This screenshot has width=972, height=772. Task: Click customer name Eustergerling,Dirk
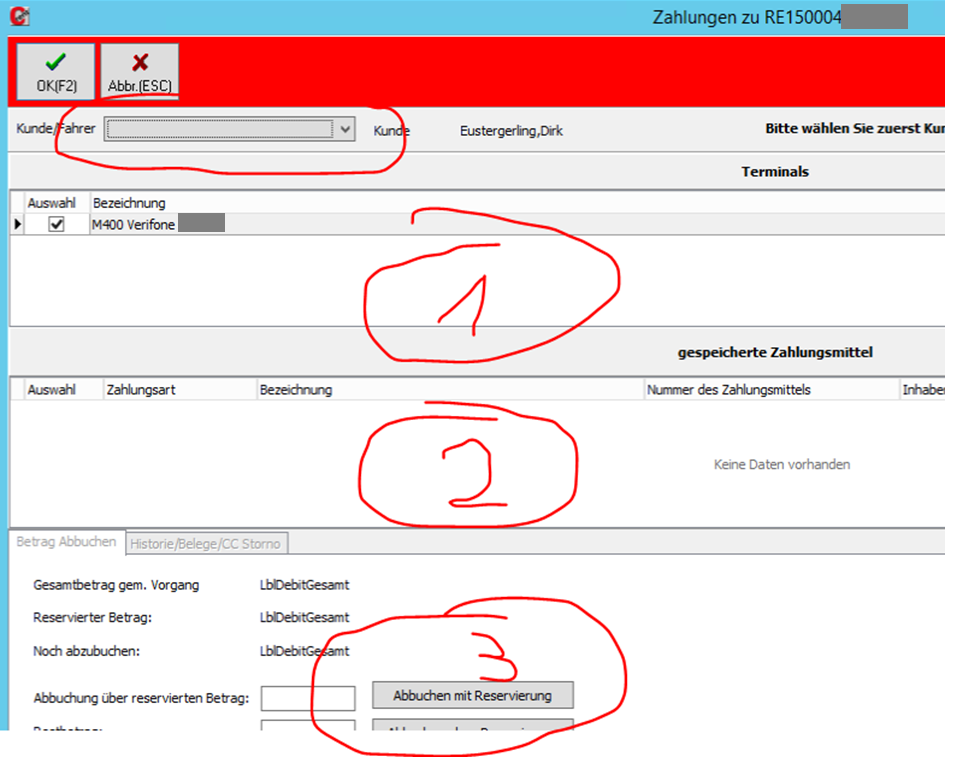[x=511, y=130]
